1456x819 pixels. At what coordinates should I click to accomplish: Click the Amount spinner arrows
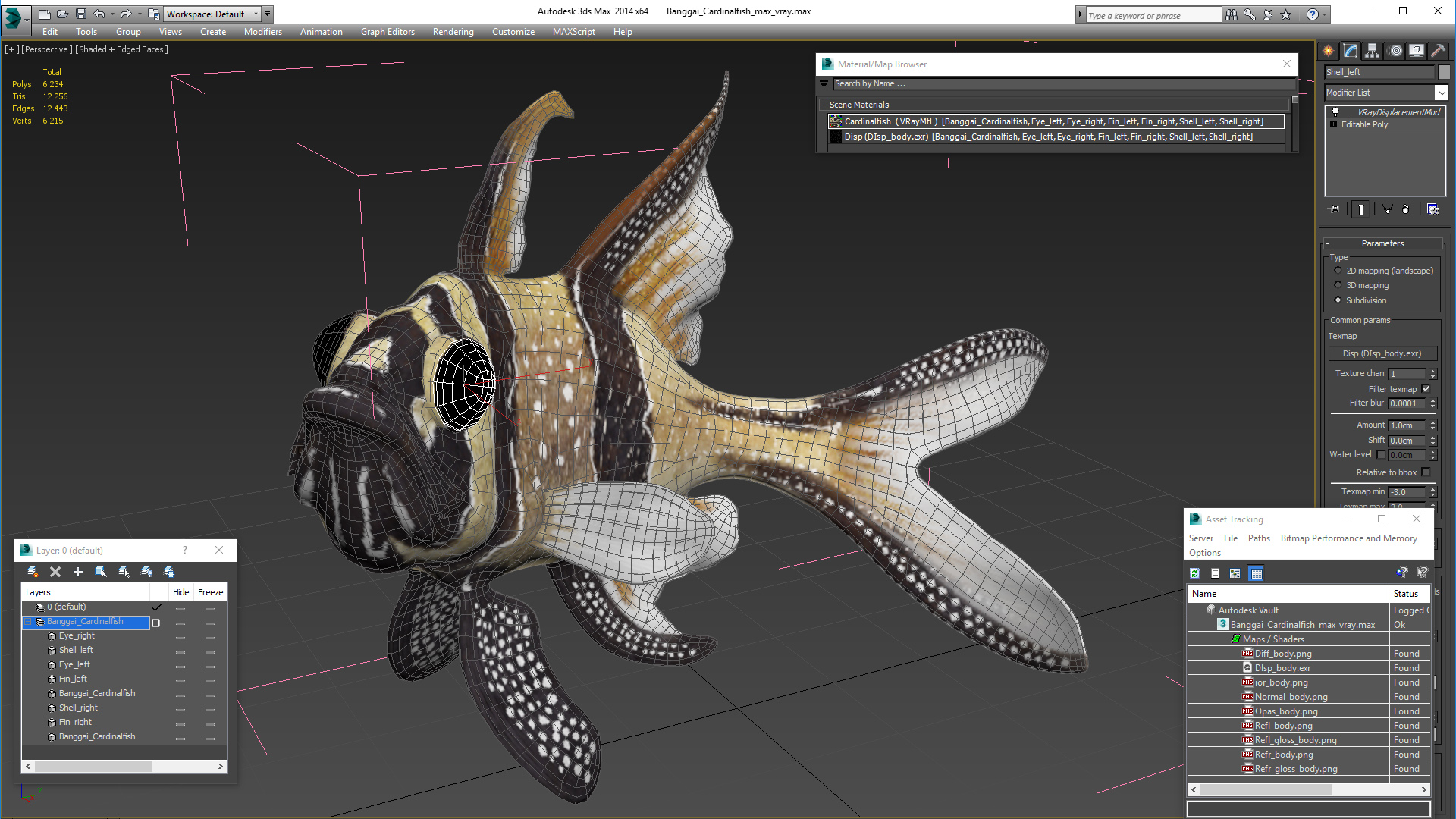click(x=1432, y=425)
